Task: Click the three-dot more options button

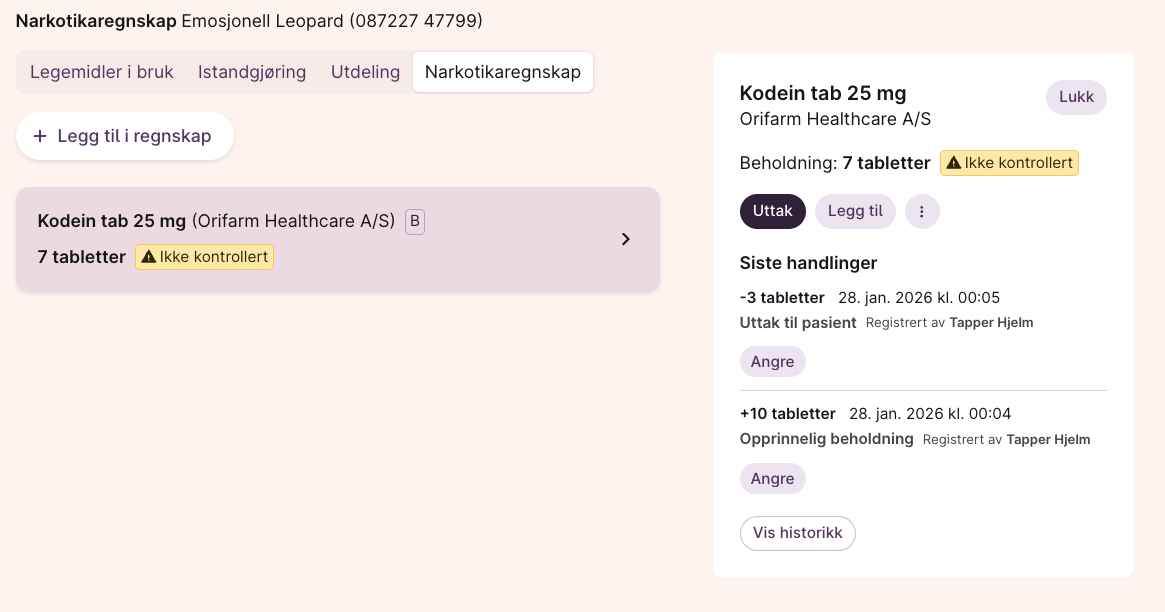Action: click(922, 212)
